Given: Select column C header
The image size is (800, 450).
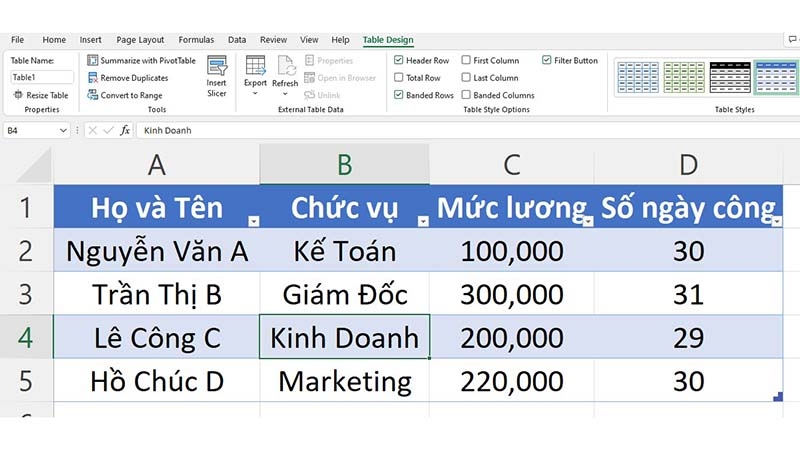Looking at the screenshot, I should [x=512, y=165].
